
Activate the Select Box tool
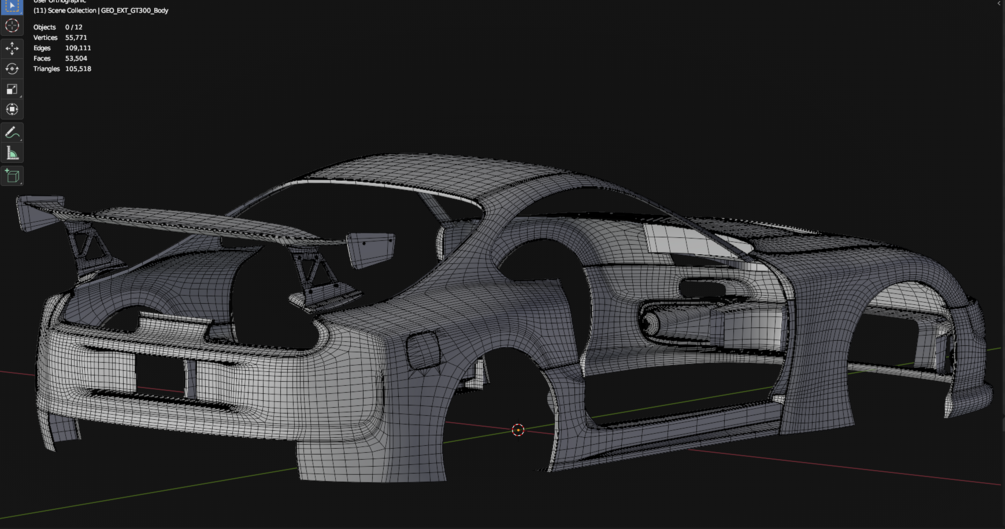point(12,6)
